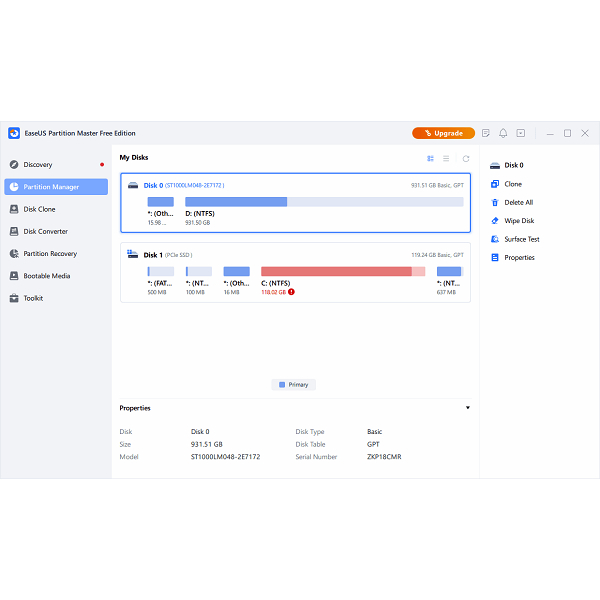The width and height of the screenshot is (600, 600).
Task: Select the red C: (NTFS) partition bar
Action: point(343,271)
